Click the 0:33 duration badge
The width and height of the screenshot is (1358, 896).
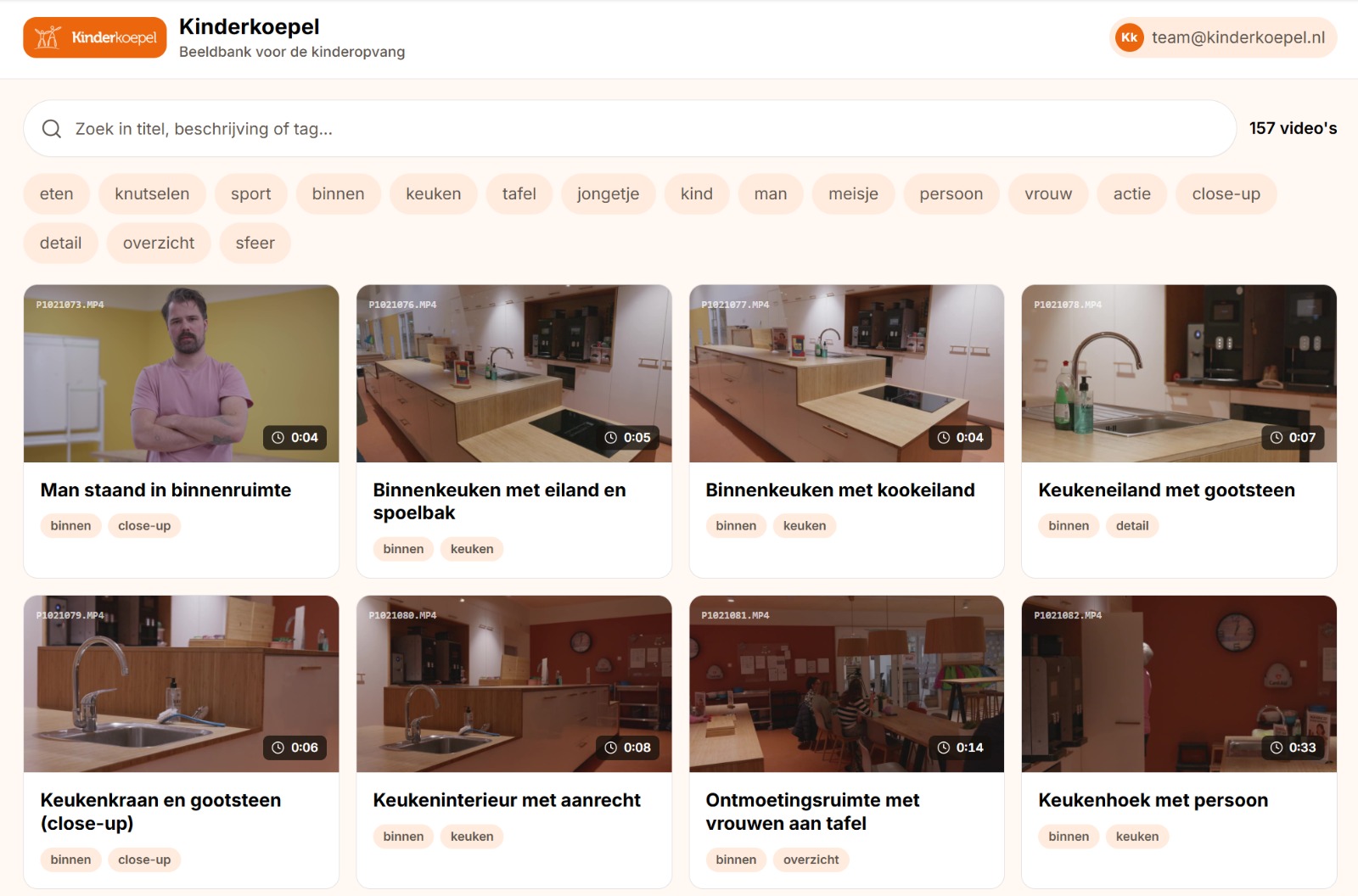1293,748
